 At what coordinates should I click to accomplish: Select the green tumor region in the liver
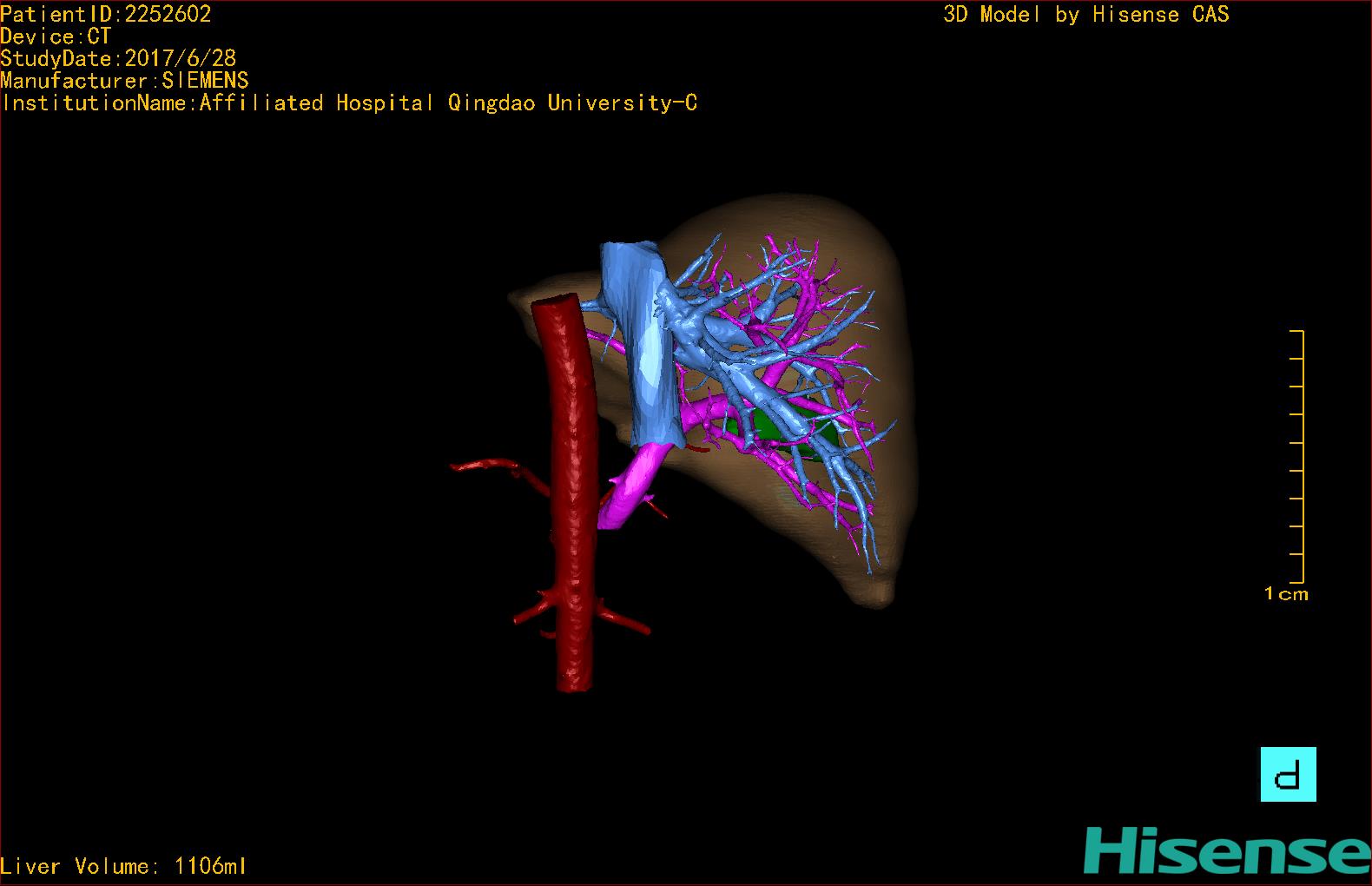click(786, 430)
